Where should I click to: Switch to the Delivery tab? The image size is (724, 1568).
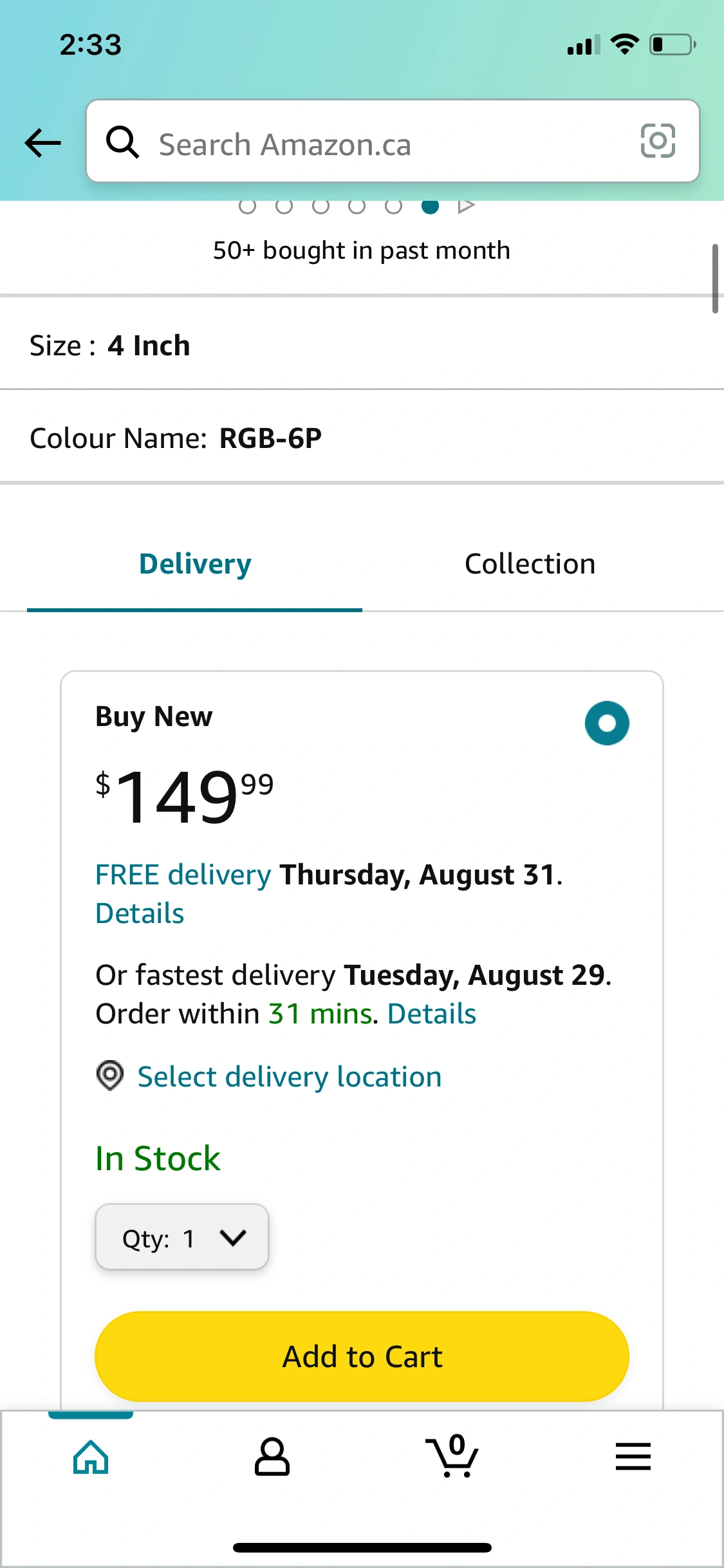click(x=195, y=565)
